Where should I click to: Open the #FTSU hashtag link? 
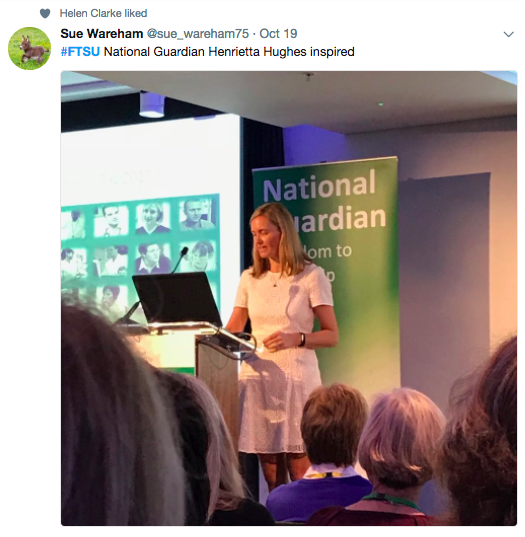pyautogui.click(x=80, y=52)
